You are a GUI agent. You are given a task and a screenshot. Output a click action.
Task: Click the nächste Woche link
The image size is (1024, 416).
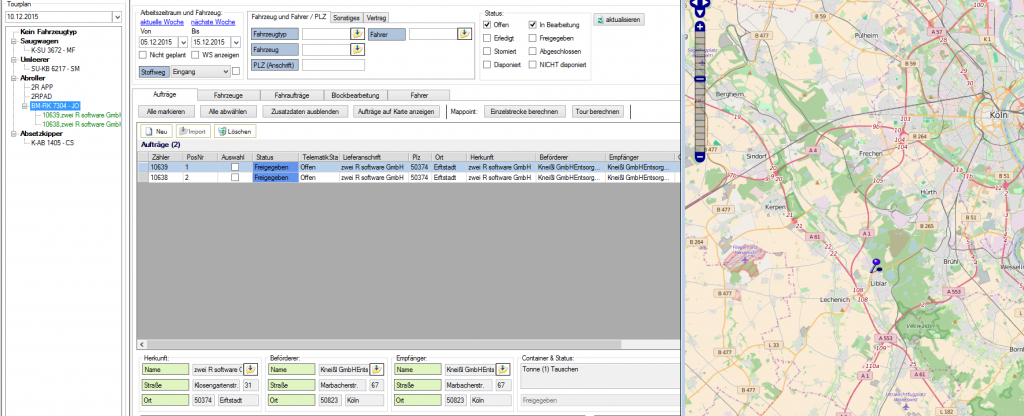pos(212,21)
